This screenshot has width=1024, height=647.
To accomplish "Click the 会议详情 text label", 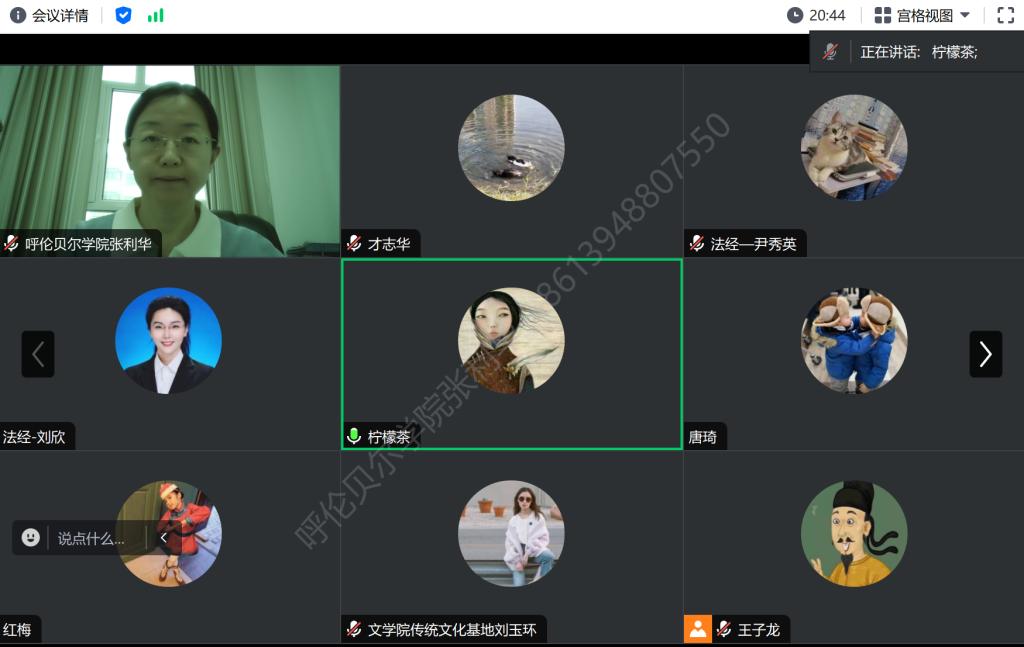I will point(60,15).
